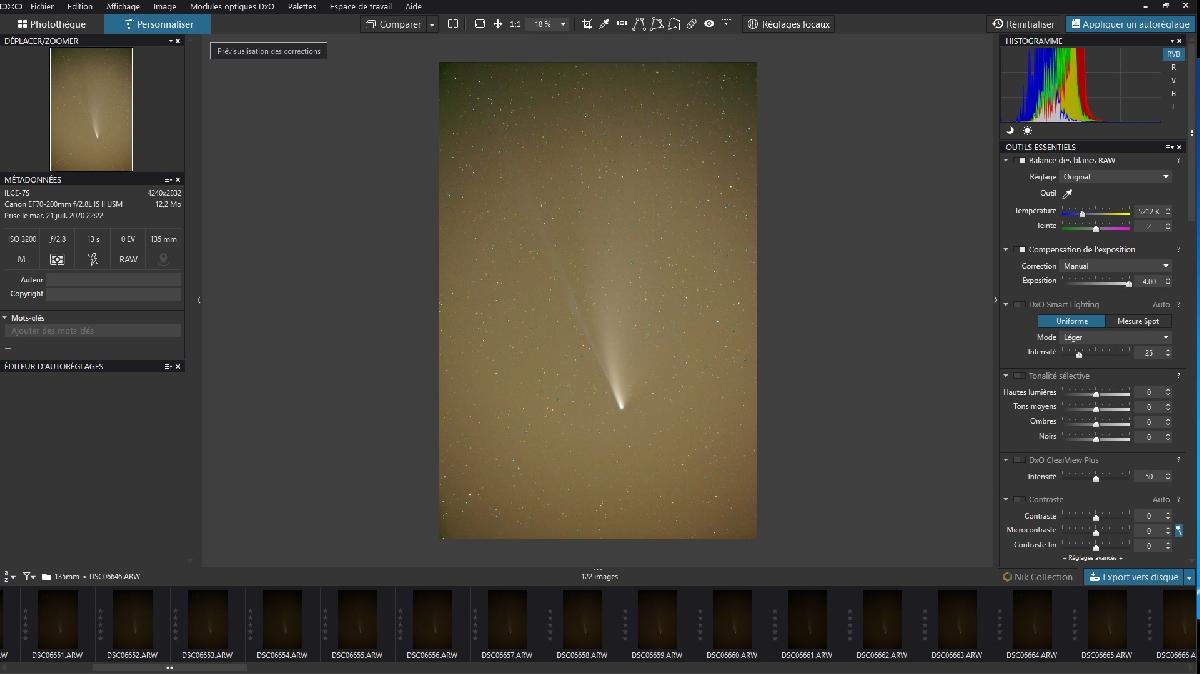Viewport: 1200px width, 674px height.
Task: Activate the white balance eyedropper in the toolbar
Action: [x=605, y=24]
